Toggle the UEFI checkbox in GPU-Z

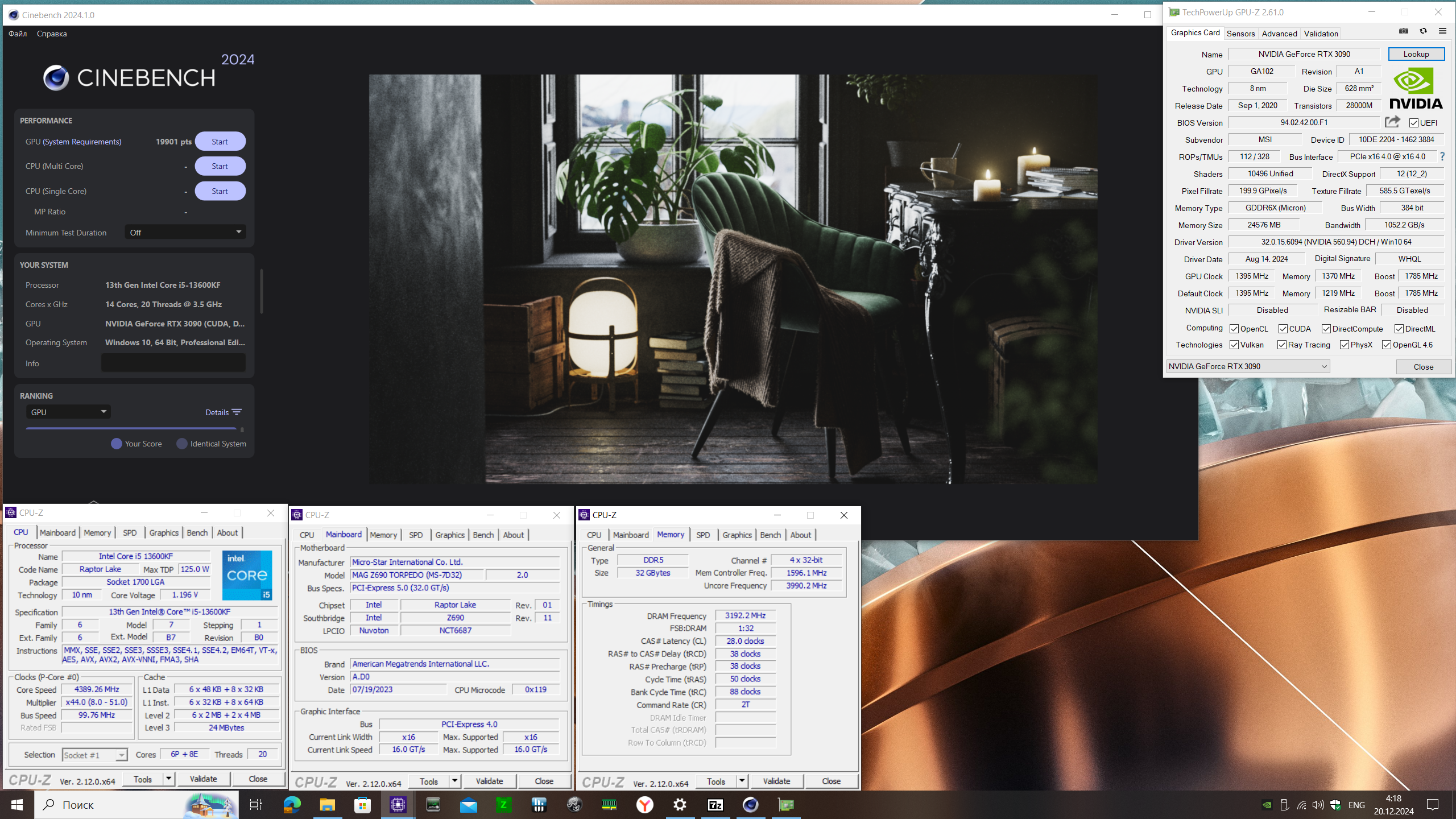tap(1413, 123)
